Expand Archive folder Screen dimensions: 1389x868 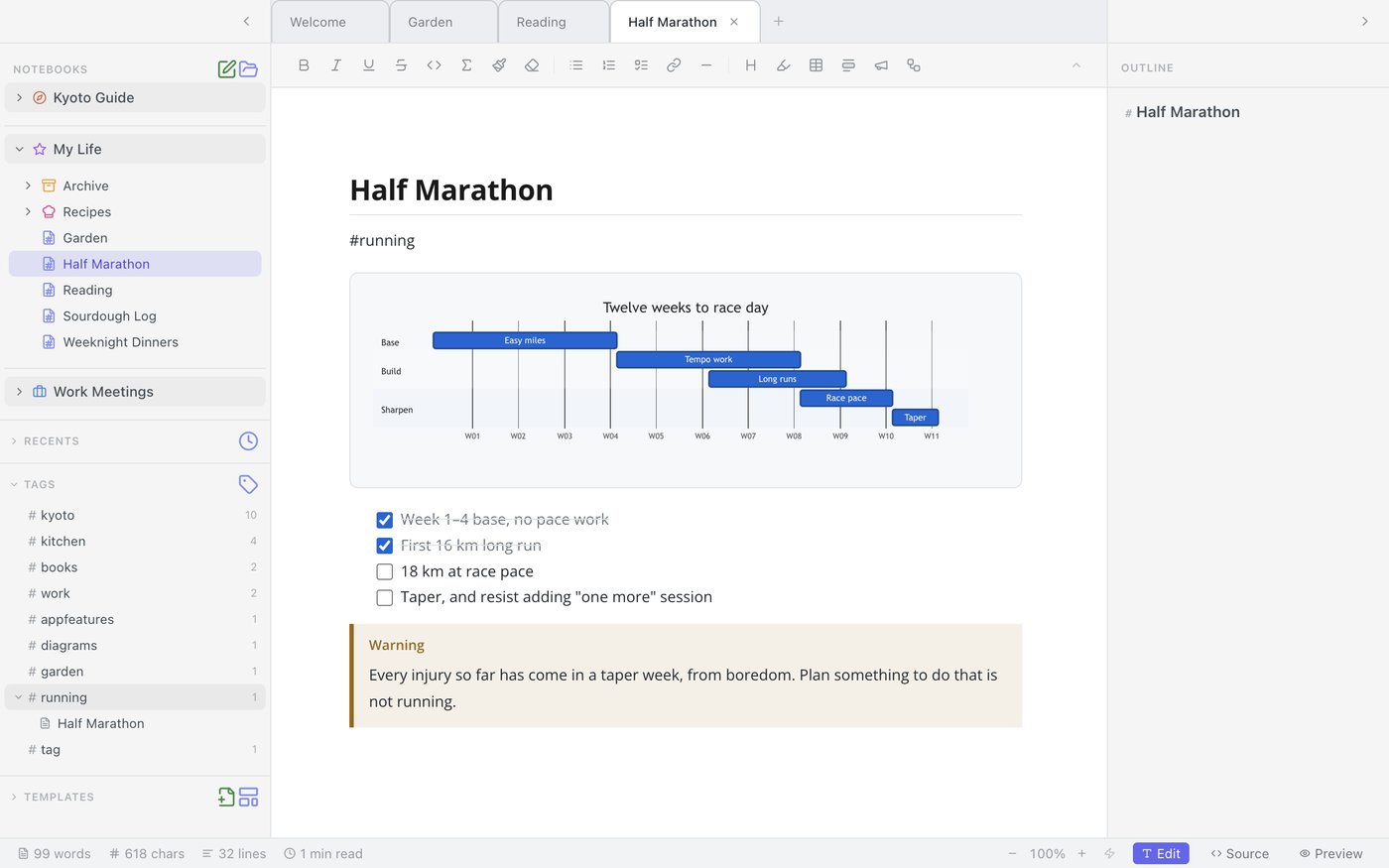pos(28,186)
